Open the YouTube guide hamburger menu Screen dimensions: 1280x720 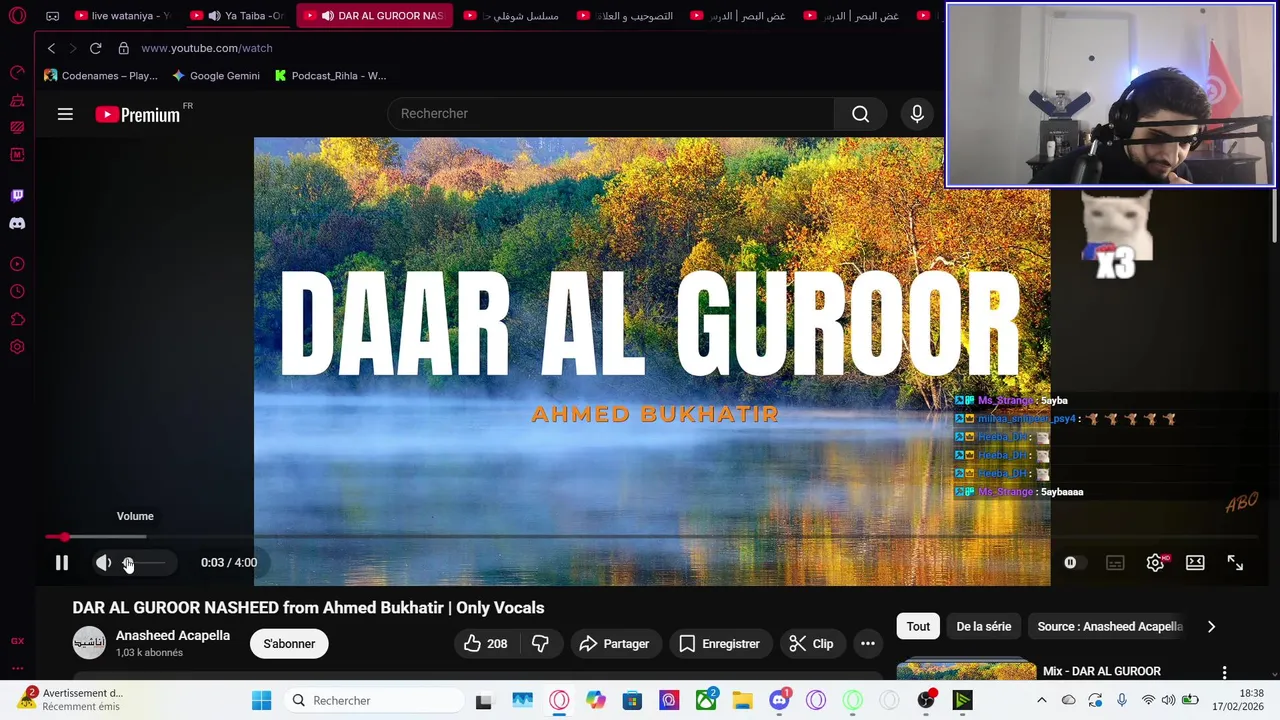coord(65,114)
